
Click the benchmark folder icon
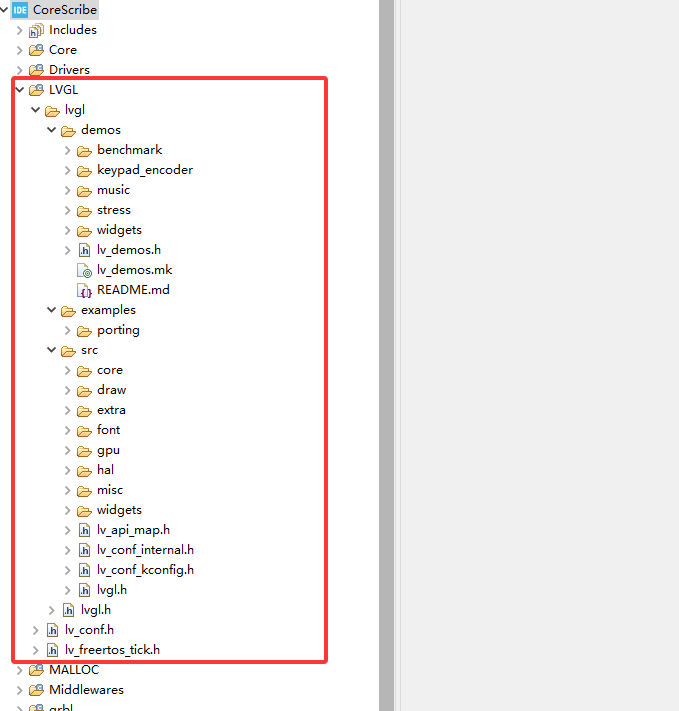tap(85, 150)
